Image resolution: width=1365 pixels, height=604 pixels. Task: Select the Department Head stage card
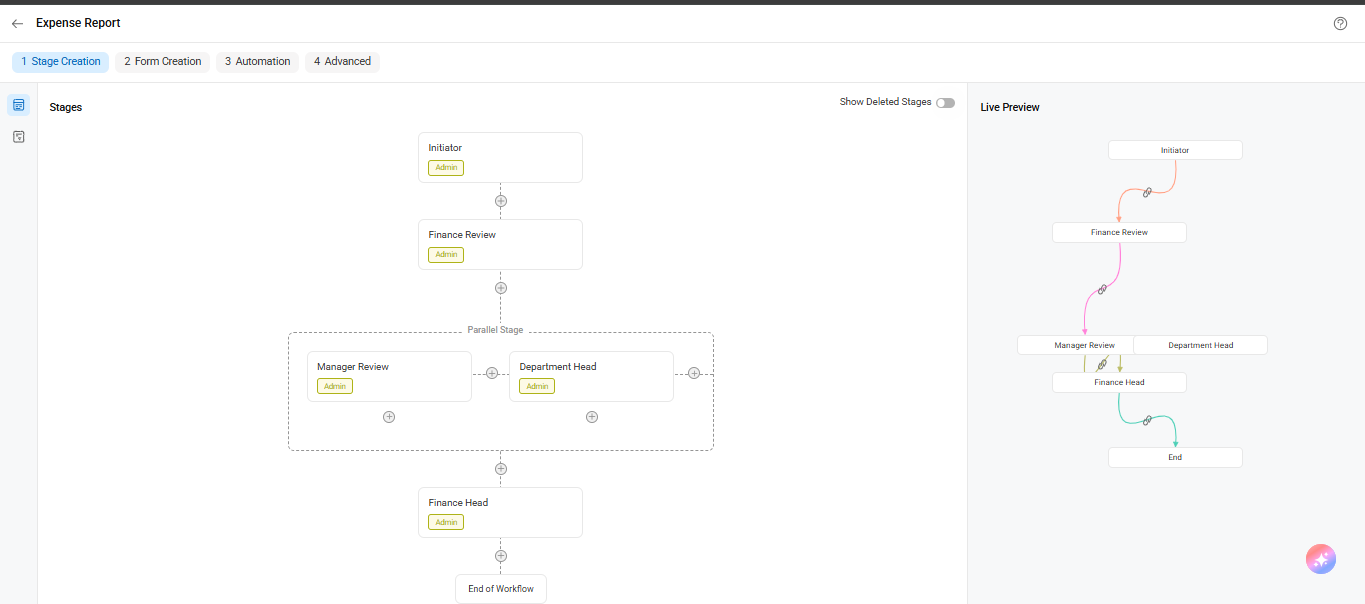(x=591, y=377)
